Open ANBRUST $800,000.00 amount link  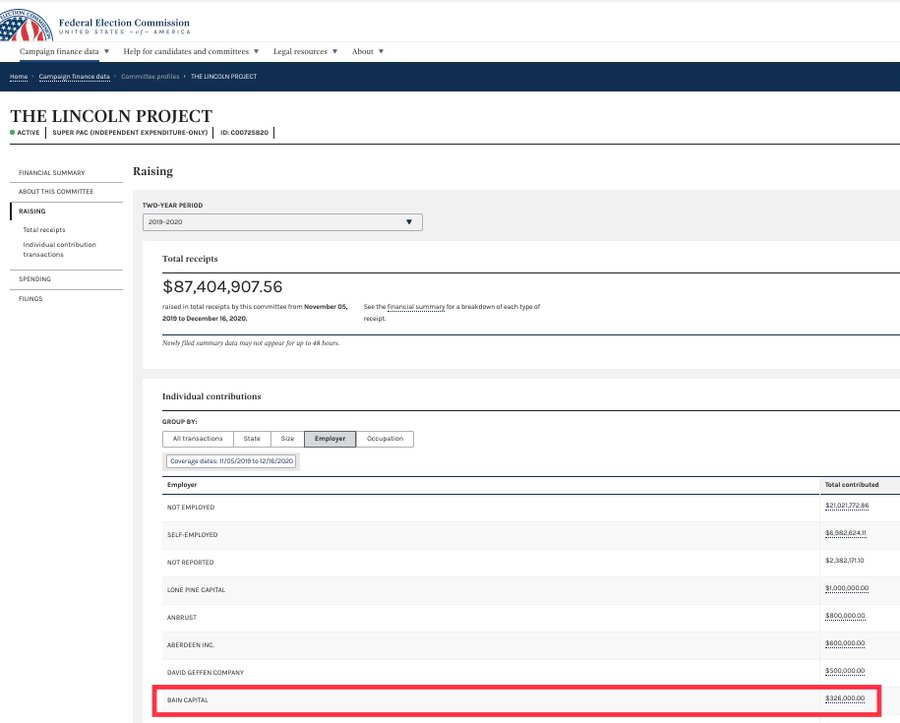click(x=845, y=616)
